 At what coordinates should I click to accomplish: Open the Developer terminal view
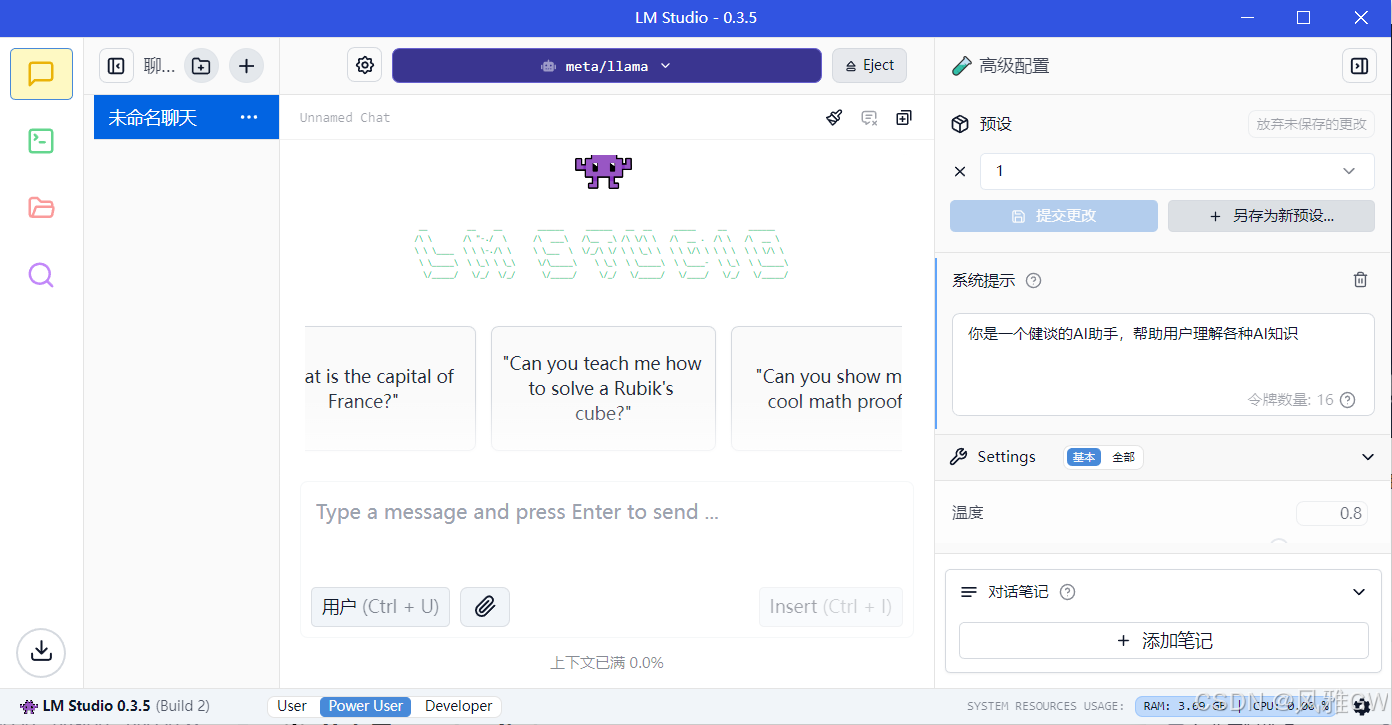pyautogui.click(x=41, y=141)
